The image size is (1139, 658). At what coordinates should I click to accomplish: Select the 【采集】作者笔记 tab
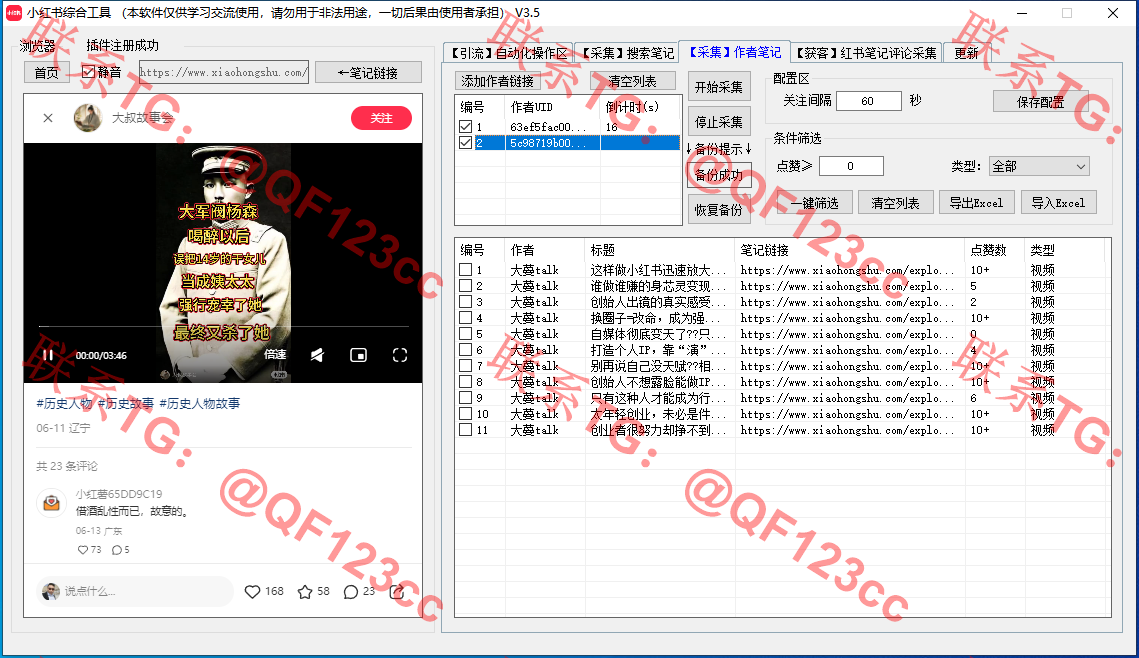pyautogui.click(x=734, y=52)
